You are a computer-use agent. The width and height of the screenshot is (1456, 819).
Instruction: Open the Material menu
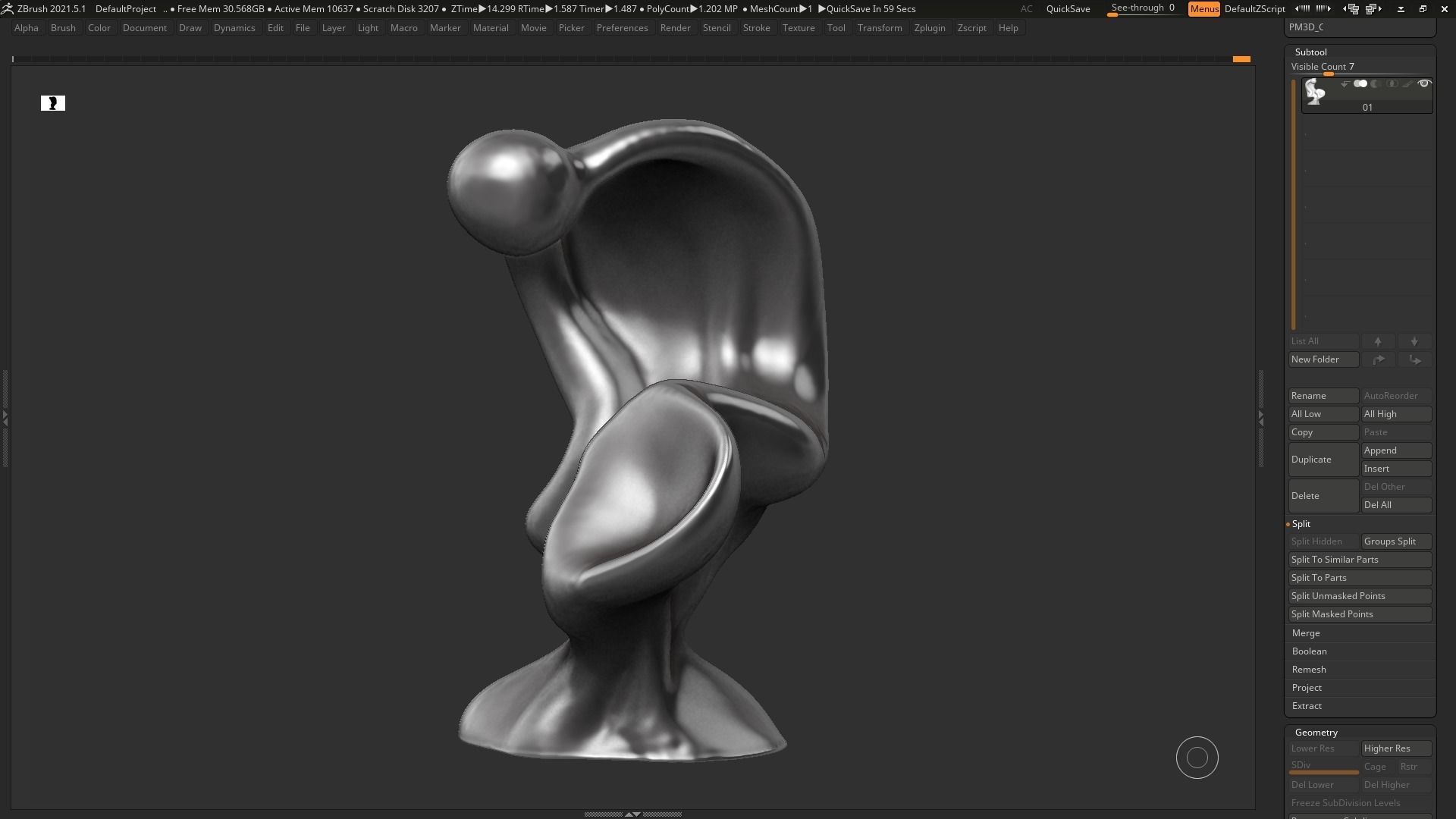pyautogui.click(x=491, y=28)
